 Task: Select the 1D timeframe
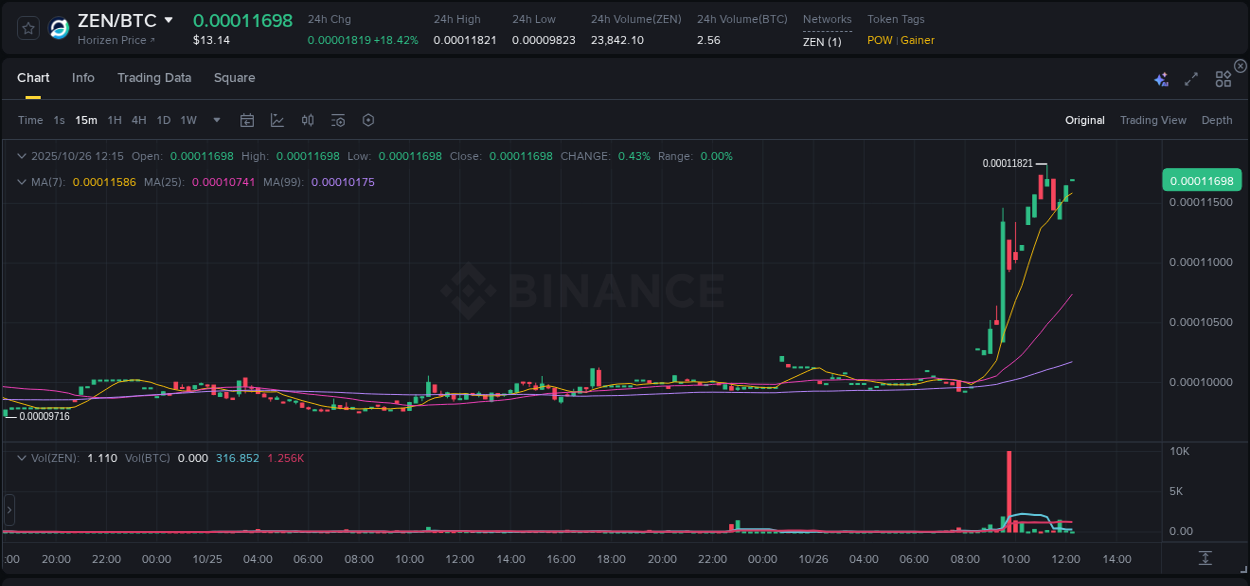coord(163,120)
